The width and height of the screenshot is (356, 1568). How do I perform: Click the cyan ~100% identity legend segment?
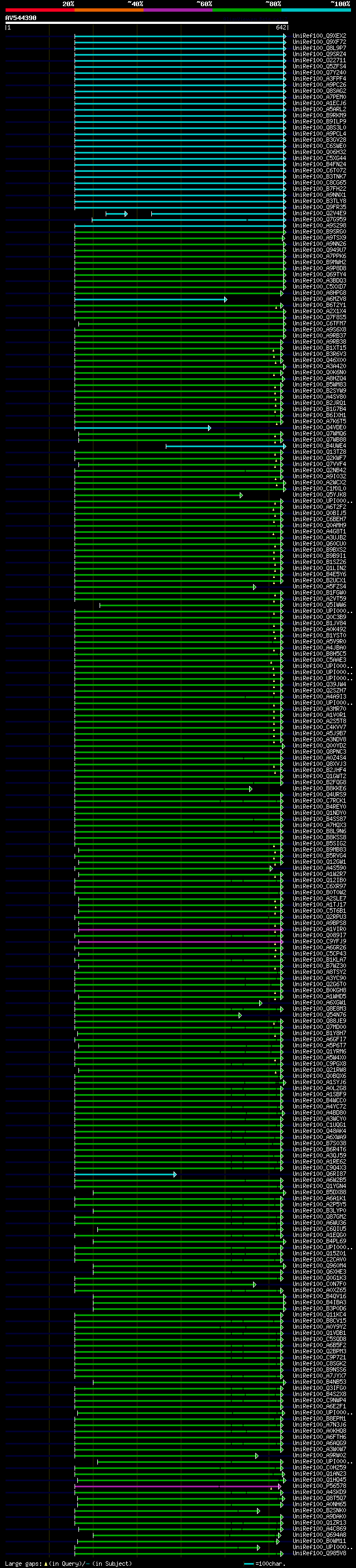[316, 10]
